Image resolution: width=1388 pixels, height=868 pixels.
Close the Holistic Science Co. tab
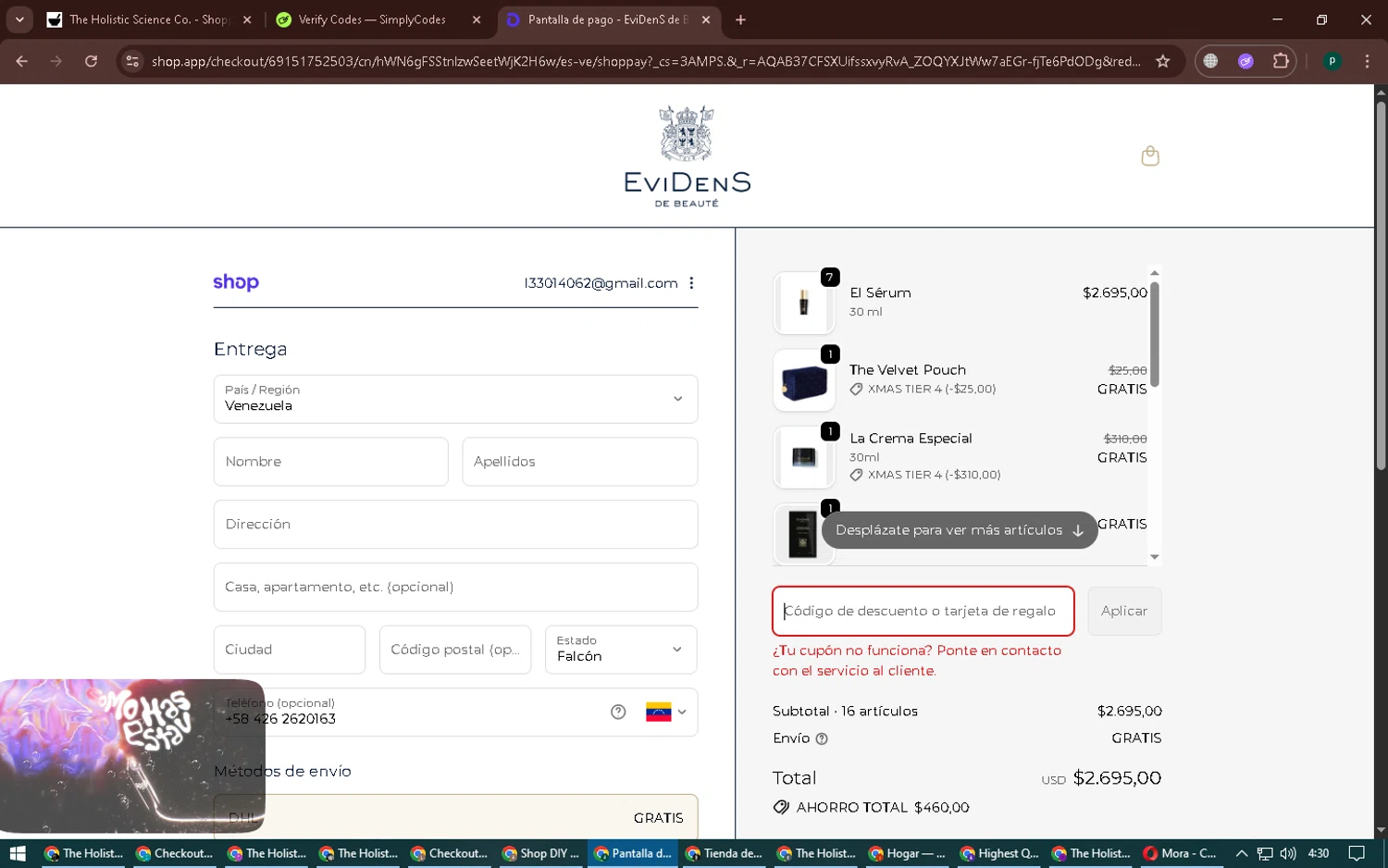(247, 19)
